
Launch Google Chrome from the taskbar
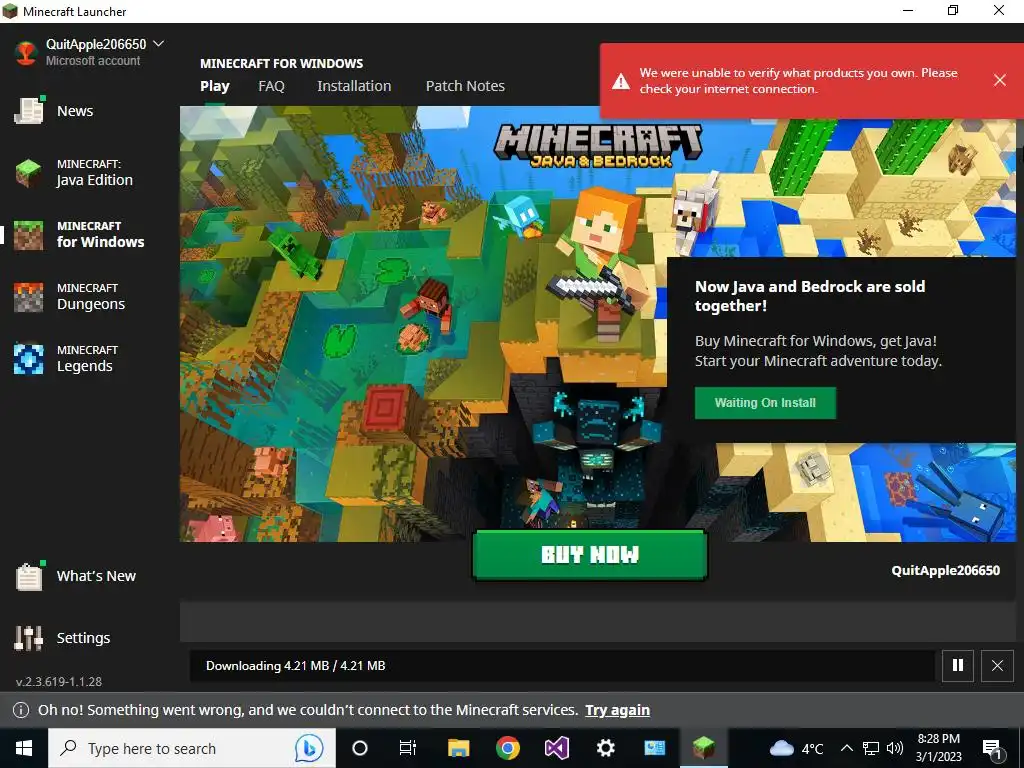(507, 748)
